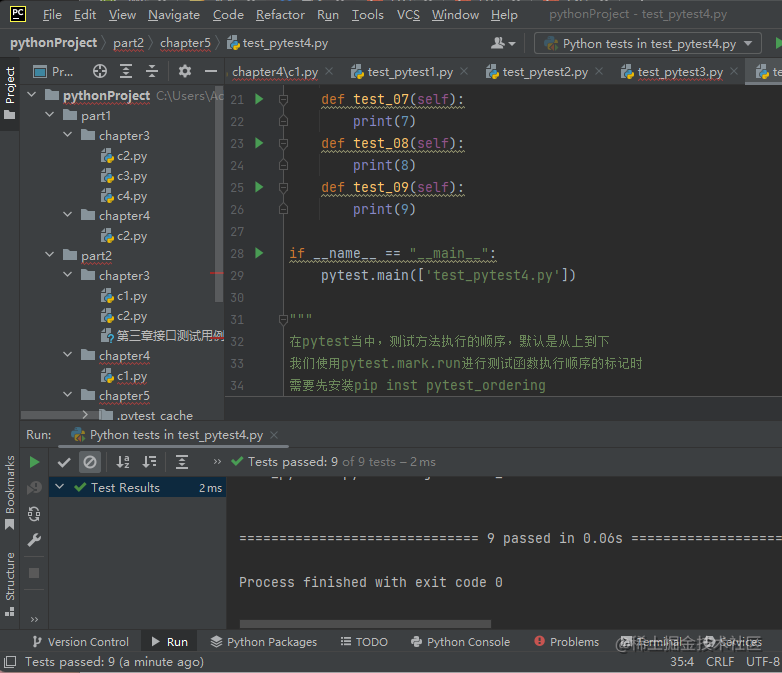Toggle Show Passed tests checkmark
The image size is (782, 673).
[64, 462]
